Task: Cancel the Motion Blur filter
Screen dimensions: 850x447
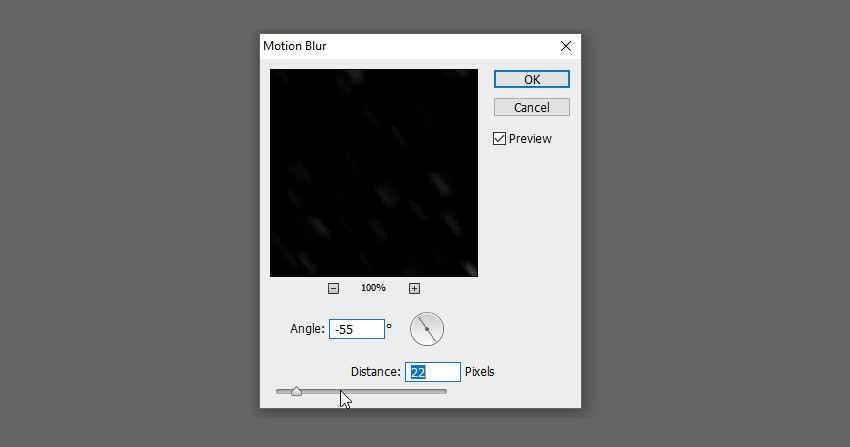Action: coord(532,107)
